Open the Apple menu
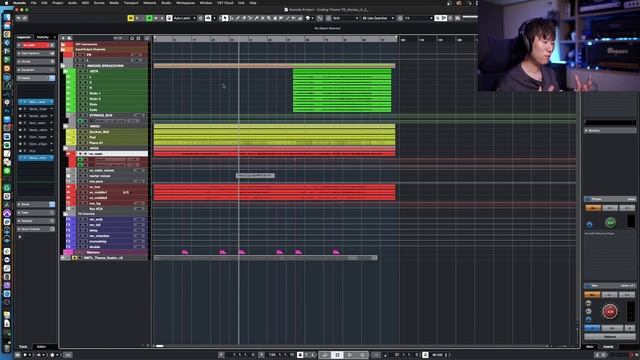Image resolution: width=640 pixels, height=360 pixels. [6, 3]
